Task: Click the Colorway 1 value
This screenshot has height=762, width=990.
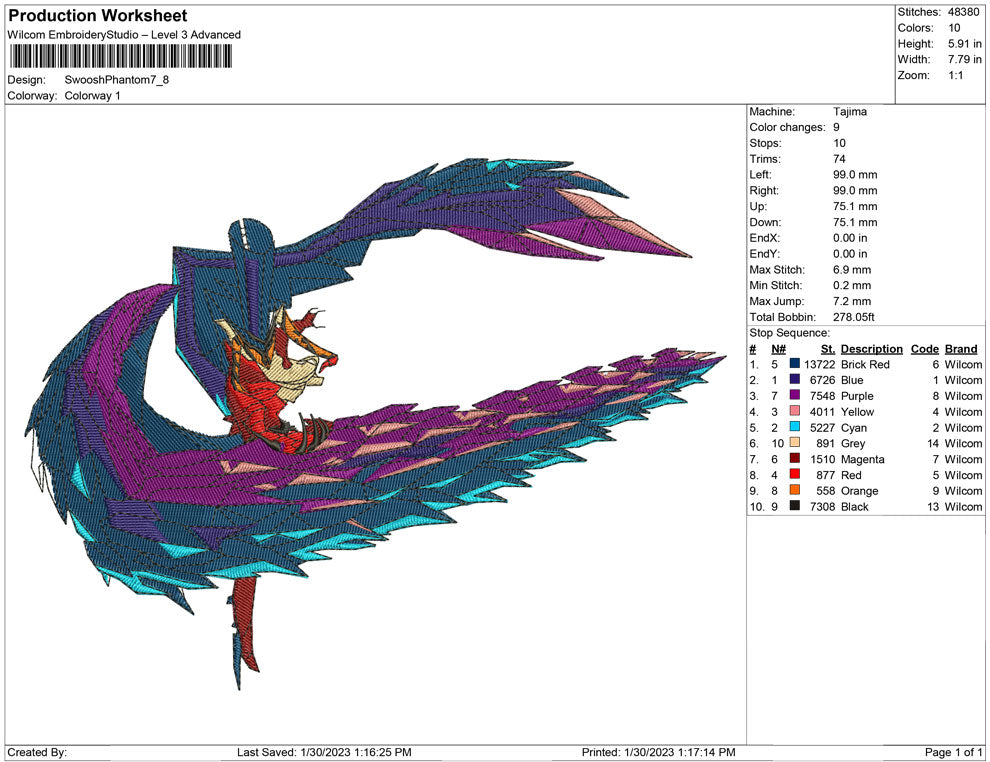Action: (x=92, y=95)
